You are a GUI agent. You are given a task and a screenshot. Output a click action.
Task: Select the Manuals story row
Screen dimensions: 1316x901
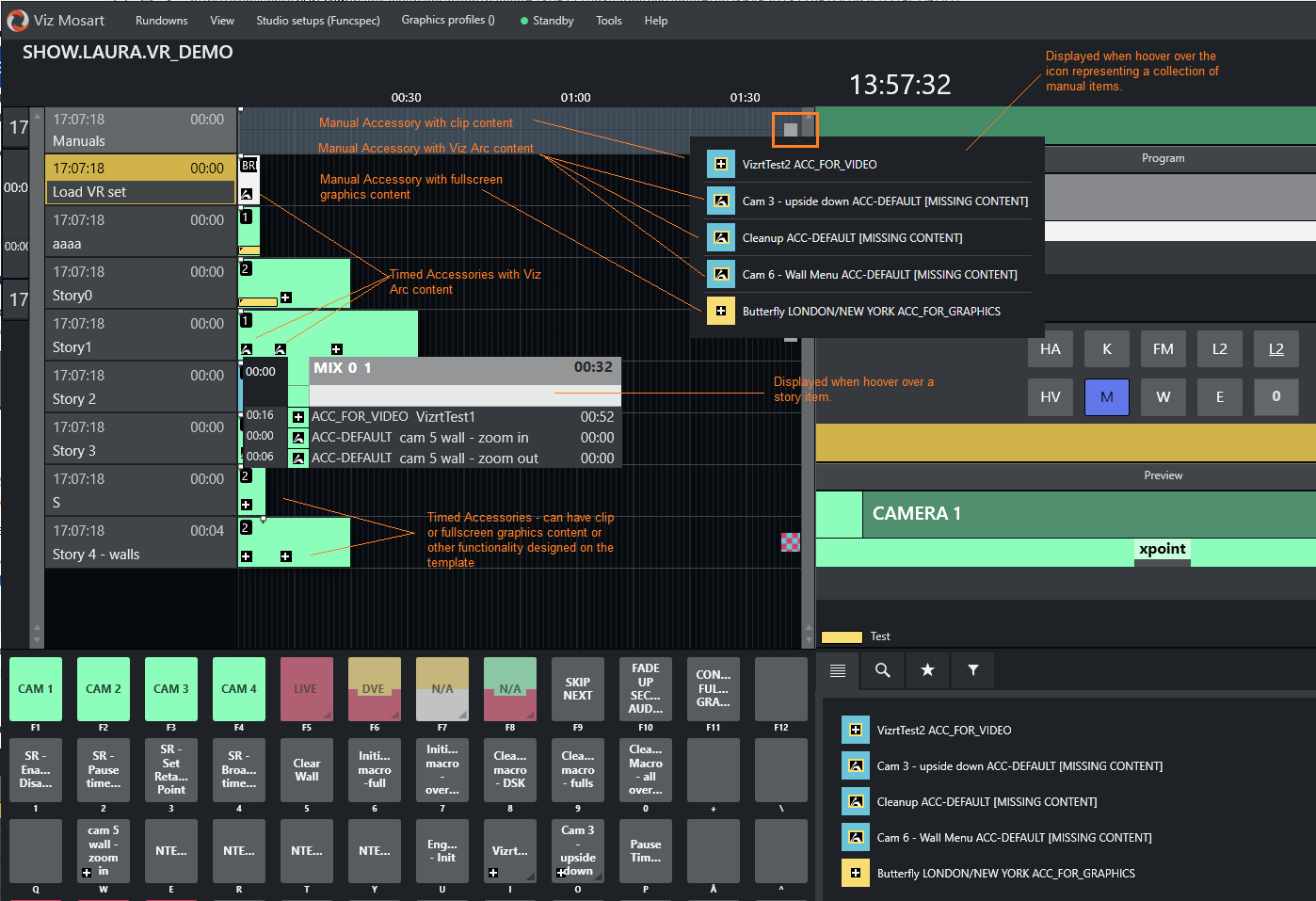[x=141, y=130]
